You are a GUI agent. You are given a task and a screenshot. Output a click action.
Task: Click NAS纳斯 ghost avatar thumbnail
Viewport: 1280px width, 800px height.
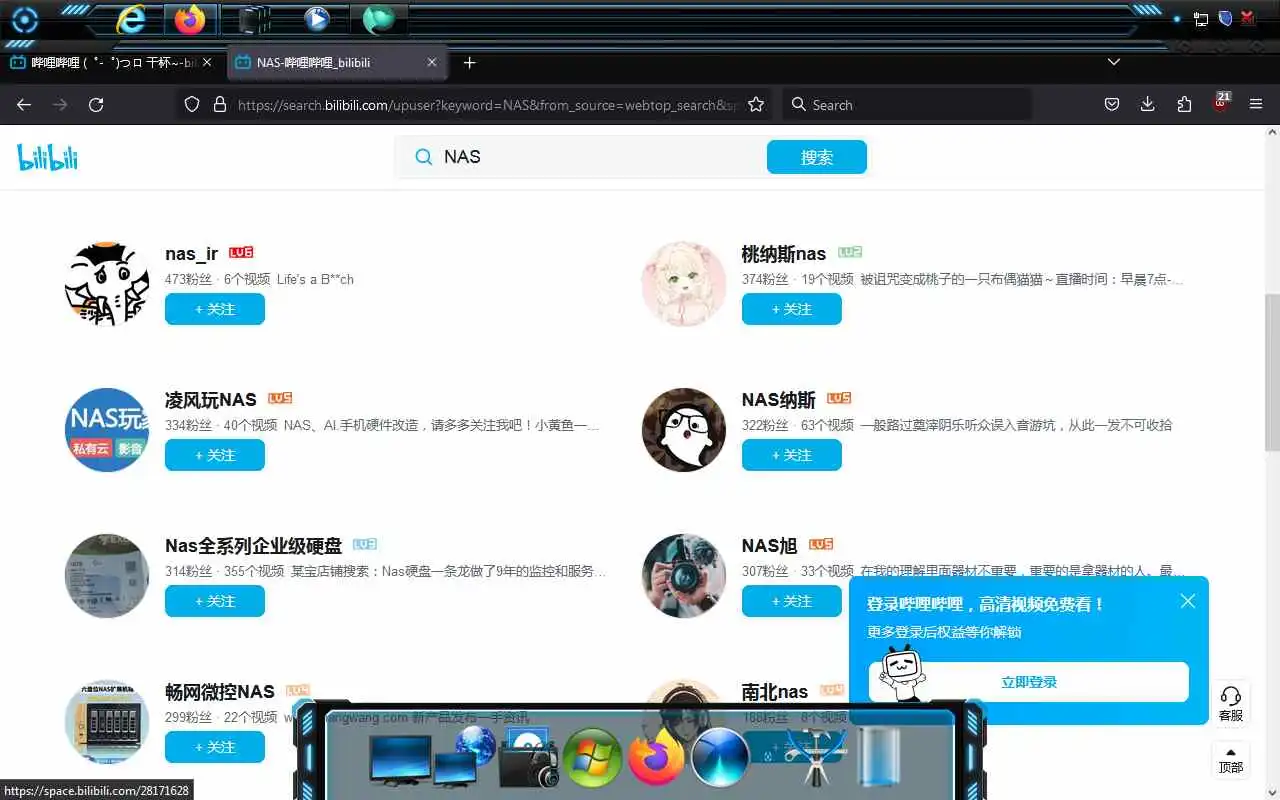click(684, 430)
